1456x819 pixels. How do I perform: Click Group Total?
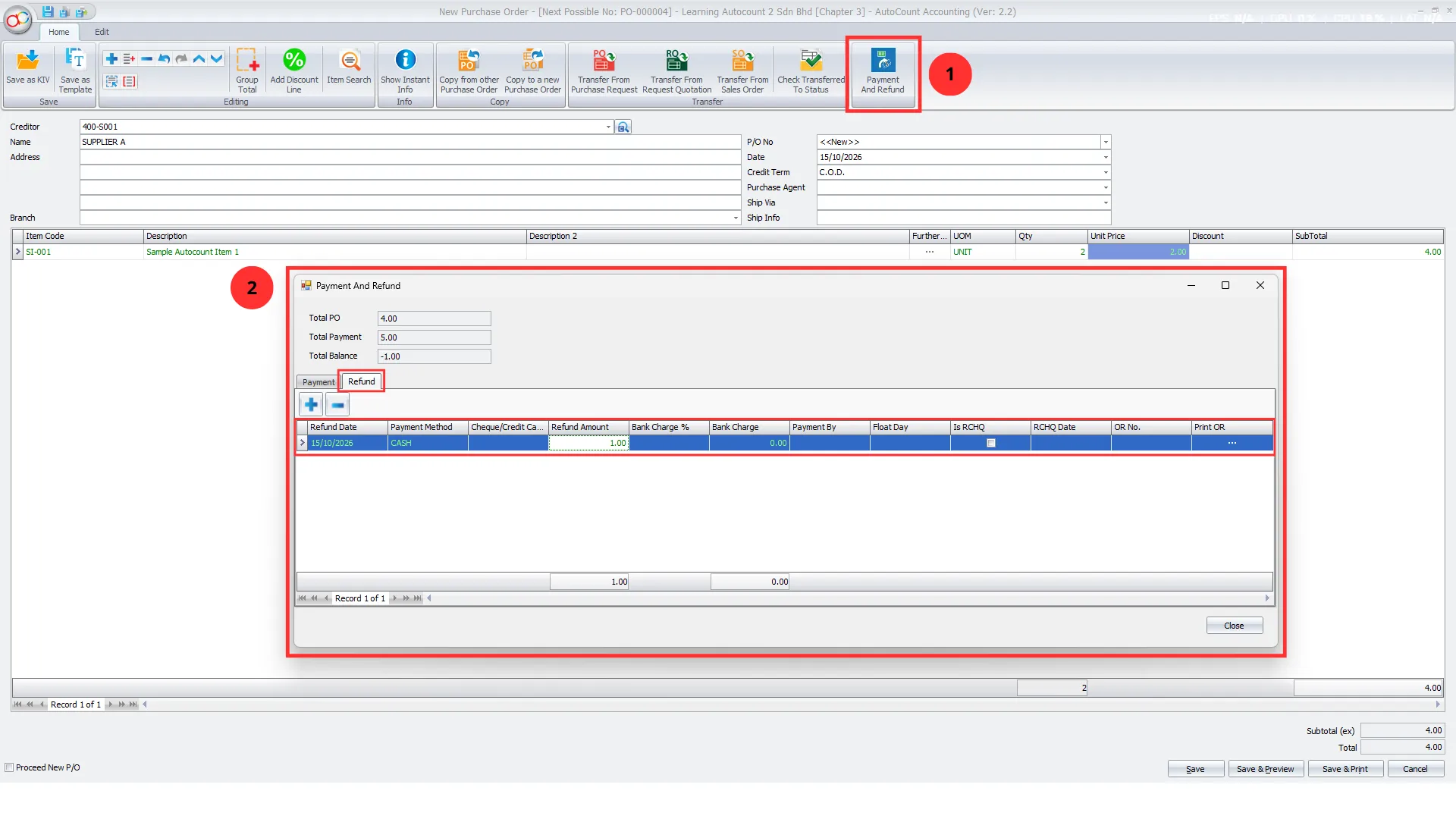pos(247,70)
